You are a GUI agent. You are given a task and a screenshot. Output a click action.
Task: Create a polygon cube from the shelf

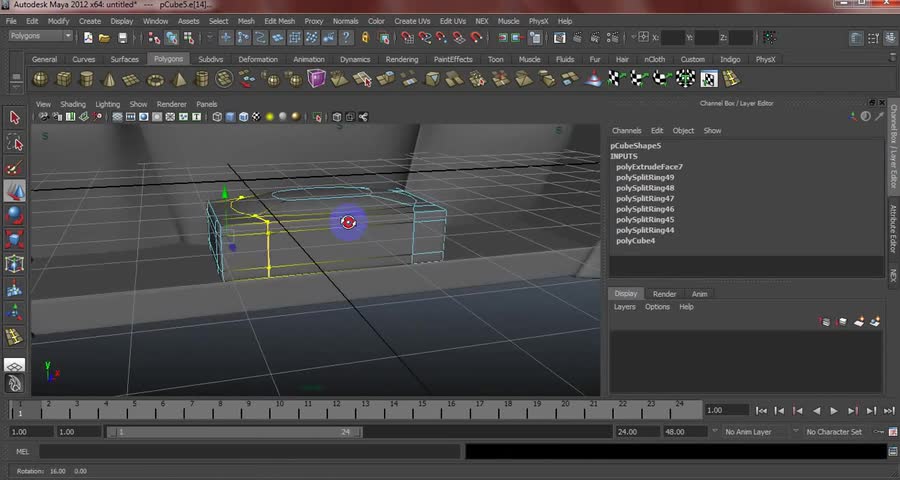click(63, 79)
